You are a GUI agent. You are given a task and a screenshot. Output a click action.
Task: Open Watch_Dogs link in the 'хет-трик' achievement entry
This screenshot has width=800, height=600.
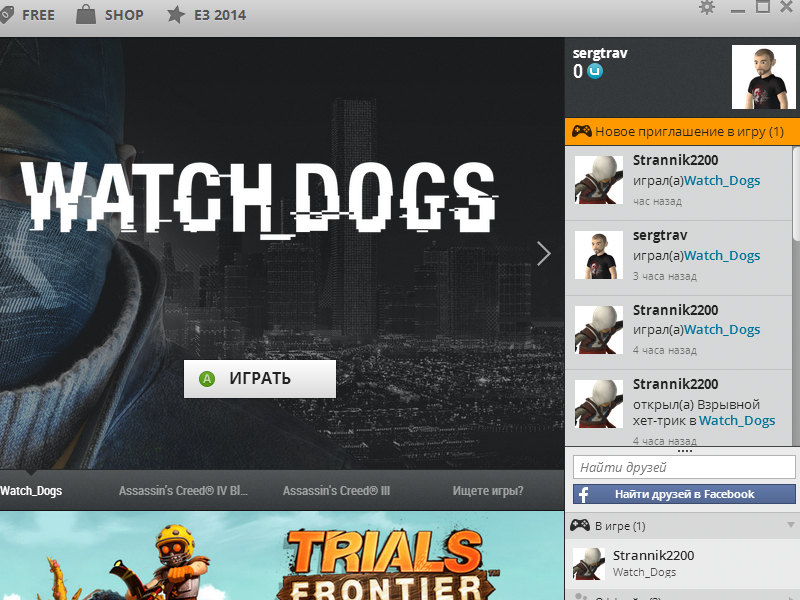737,420
